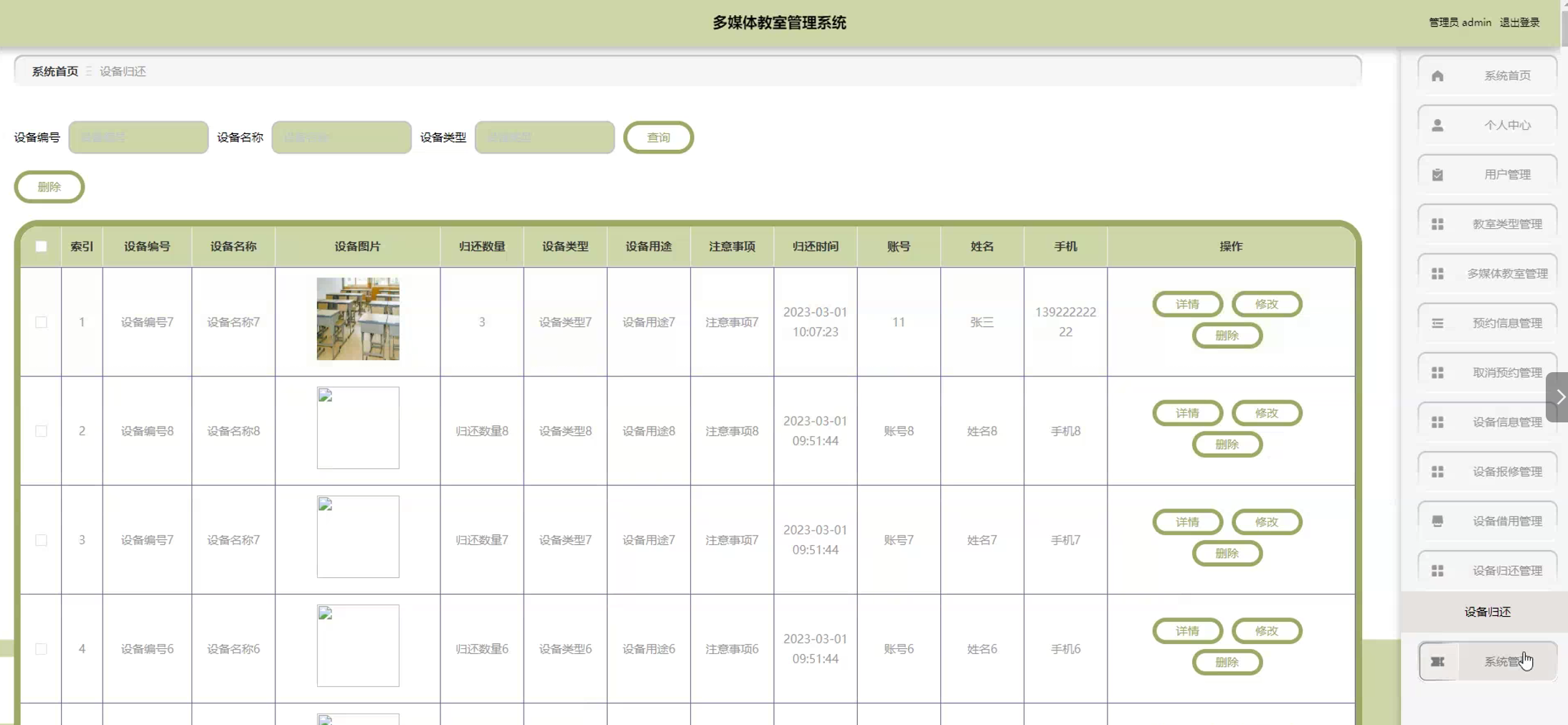Screen dimensions: 1568x725
Task: Click the name cell 张三
Action: click(982, 322)
